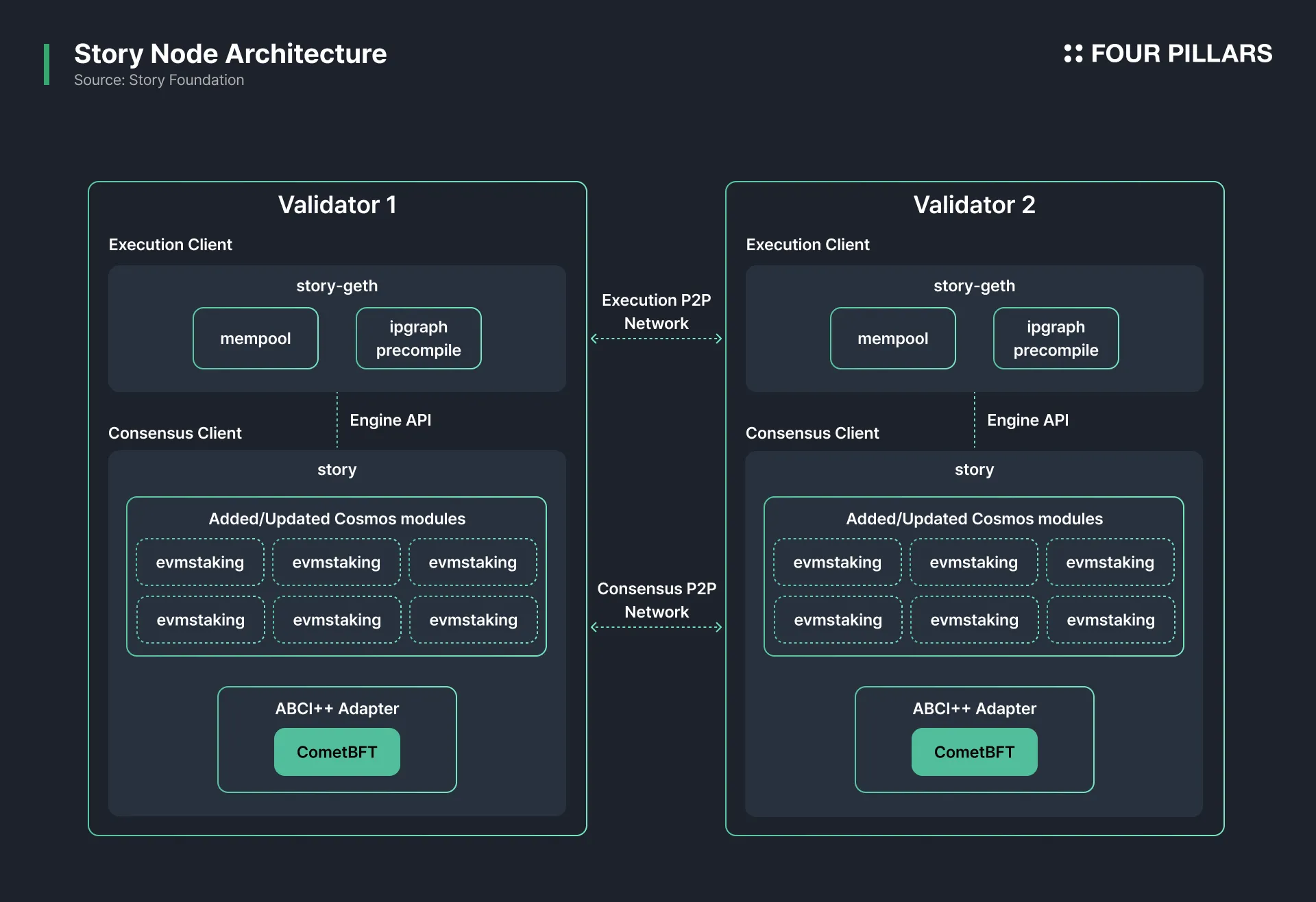This screenshot has height=902, width=1316.
Task: Click the Execution Client label in Validator 1
Action: tap(171, 245)
